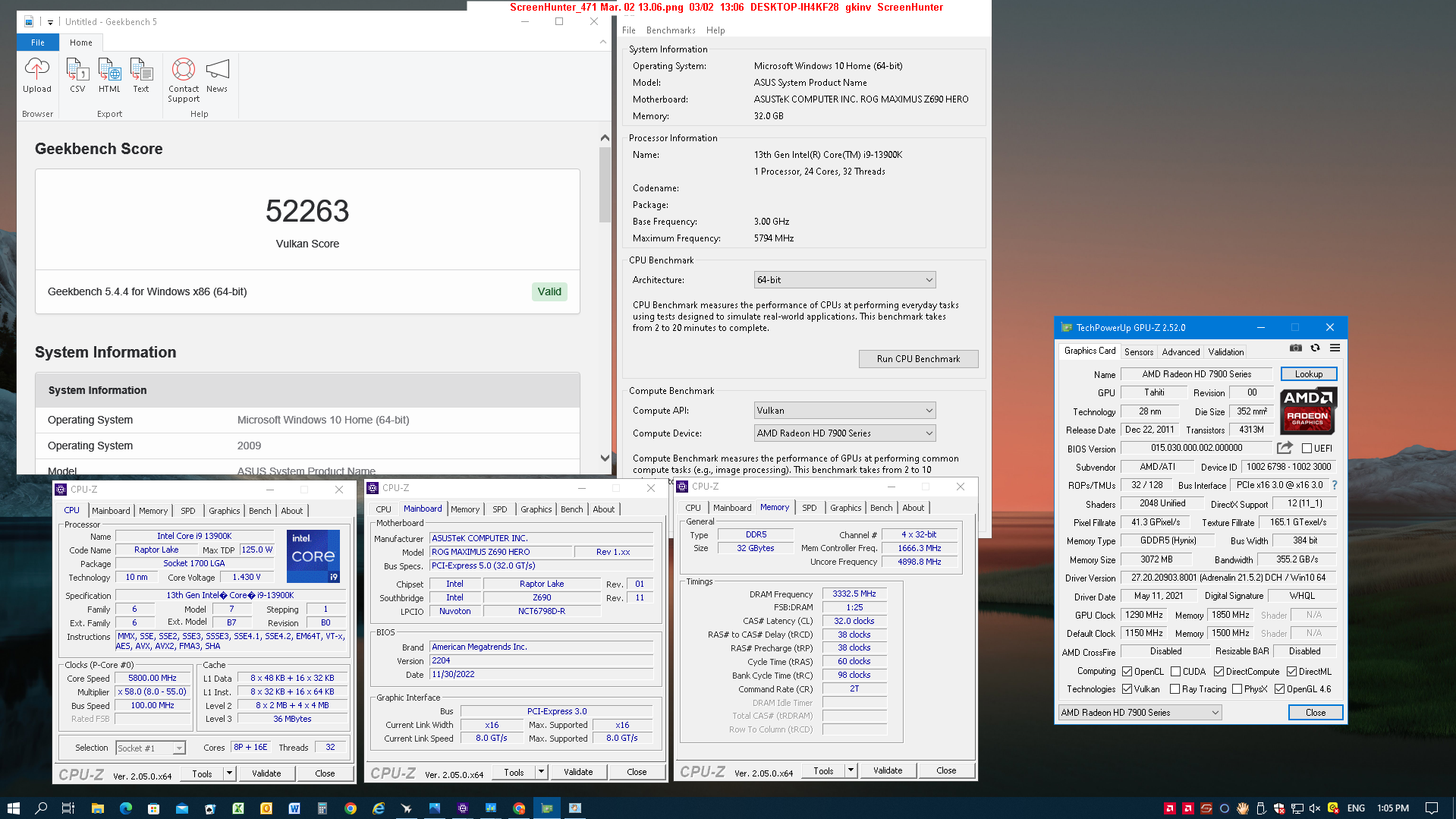Open the Compute API Vulkan dropdown
The image size is (1456, 819).
tap(844, 411)
